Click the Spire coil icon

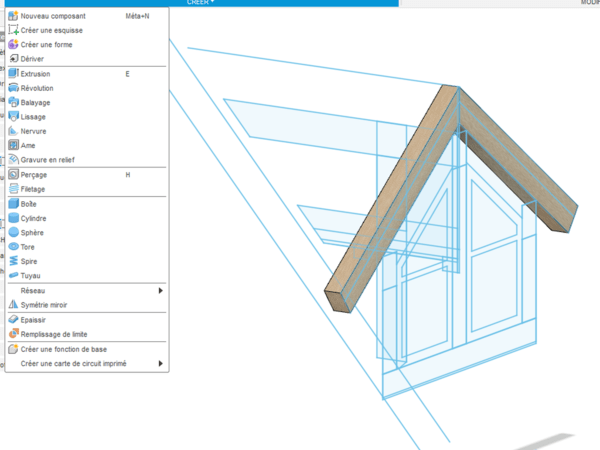tap(13, 261)
